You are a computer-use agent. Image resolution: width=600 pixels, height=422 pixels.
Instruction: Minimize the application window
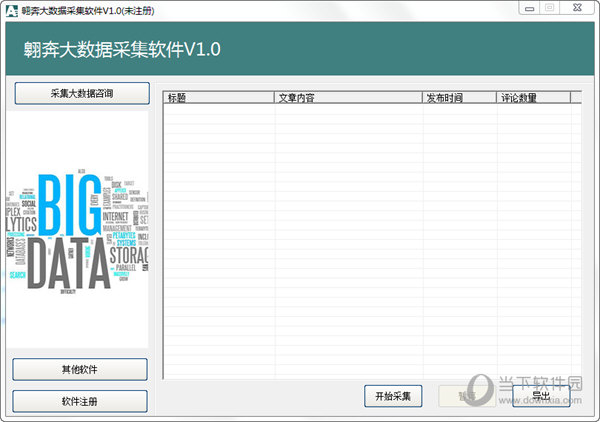pos(529,8)
